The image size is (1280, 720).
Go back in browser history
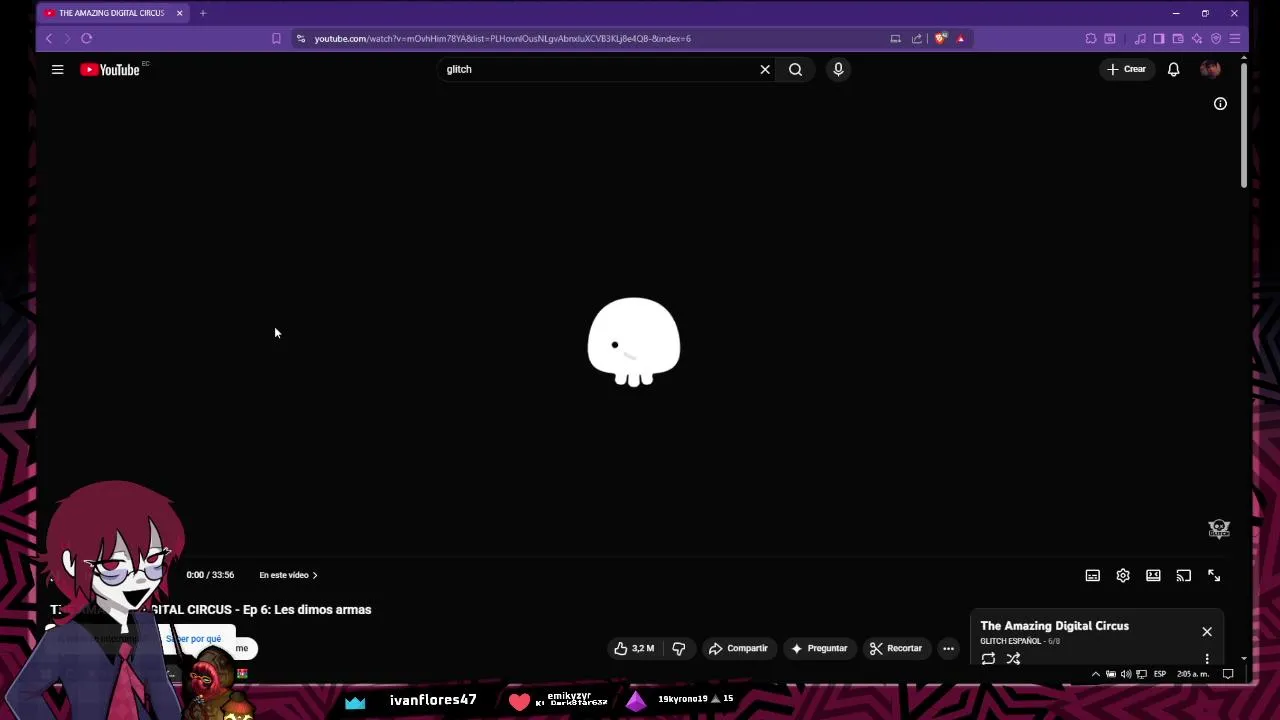48,38
